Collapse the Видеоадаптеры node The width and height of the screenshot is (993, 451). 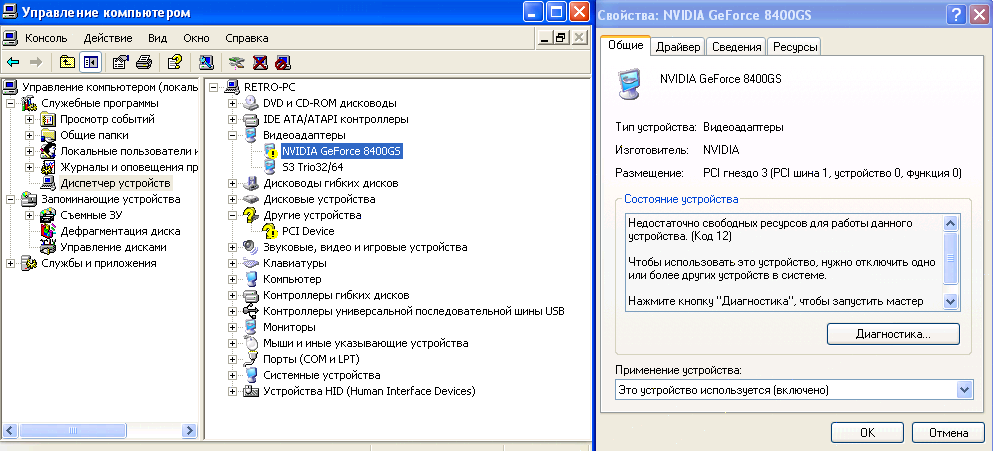(232, 135)
